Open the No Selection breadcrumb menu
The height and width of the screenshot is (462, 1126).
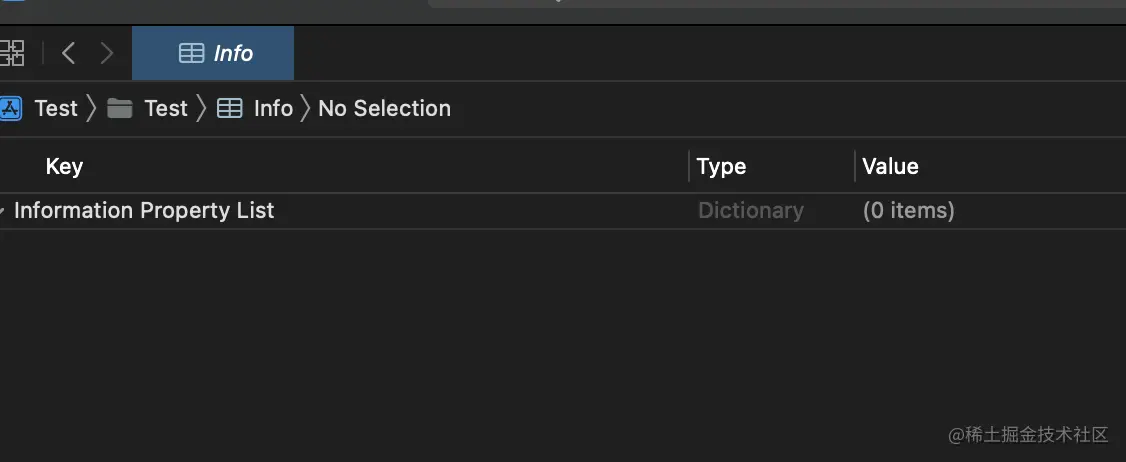click(384, 108)
